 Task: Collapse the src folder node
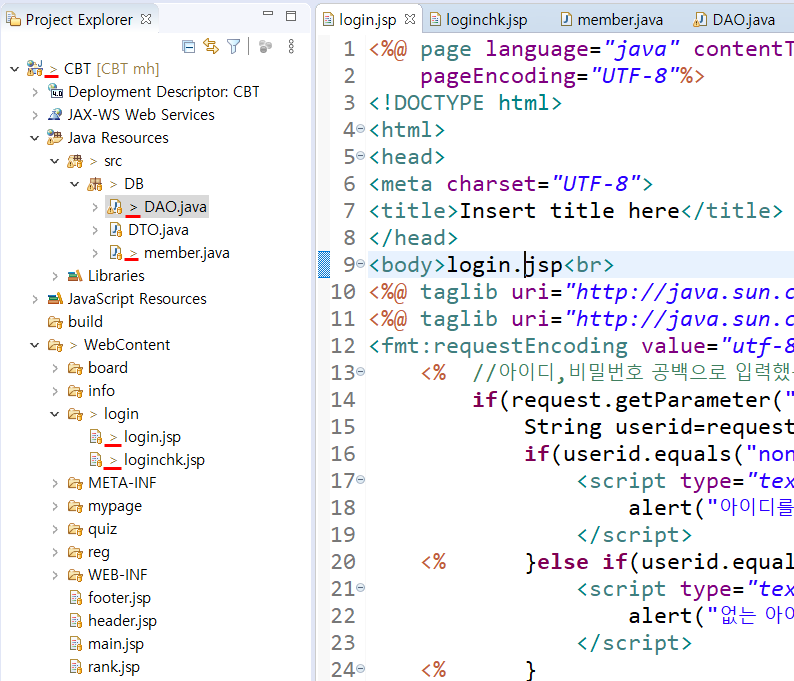tap(55, 161)
